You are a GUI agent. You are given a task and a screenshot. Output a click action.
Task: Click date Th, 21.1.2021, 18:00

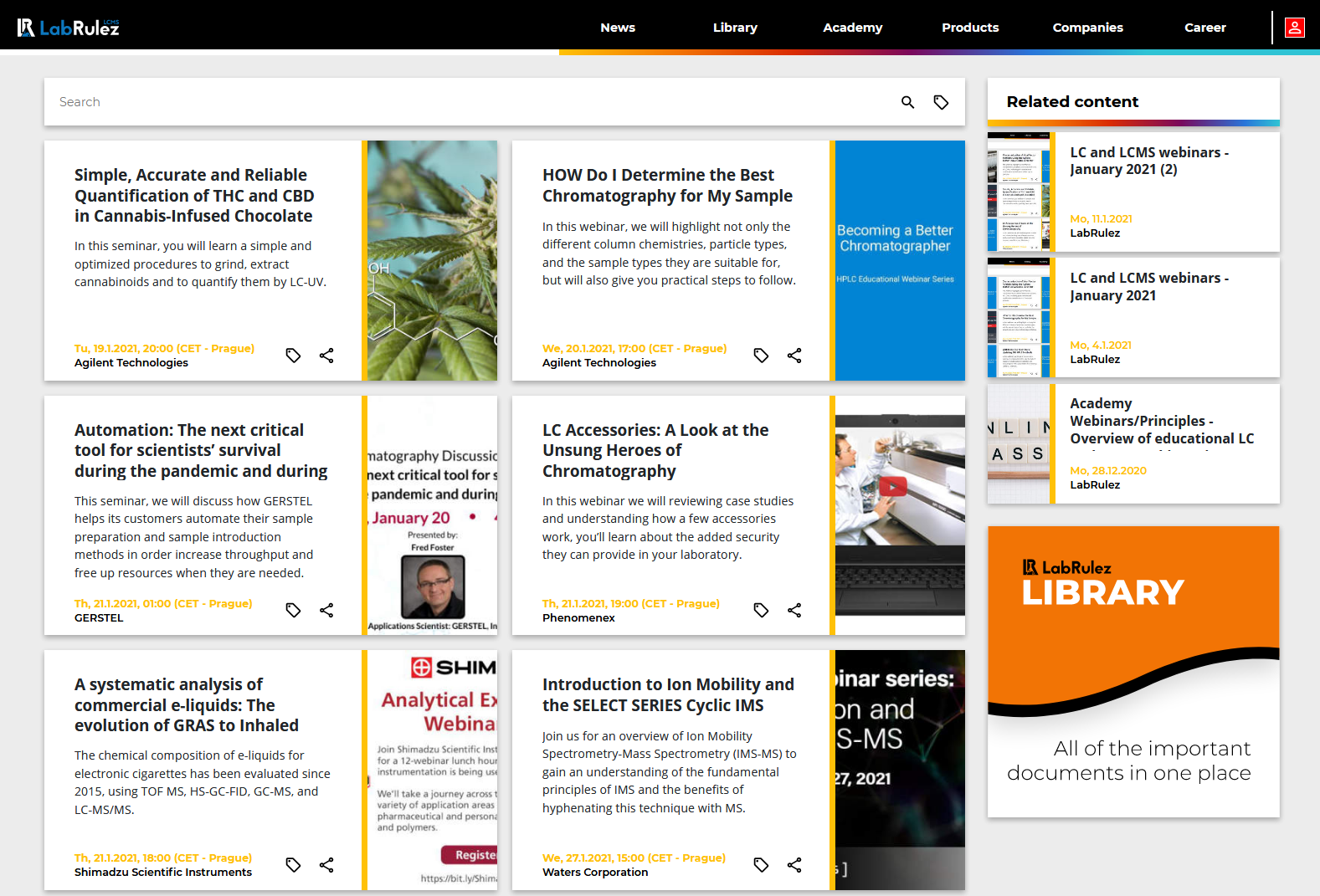click(163, 858)
